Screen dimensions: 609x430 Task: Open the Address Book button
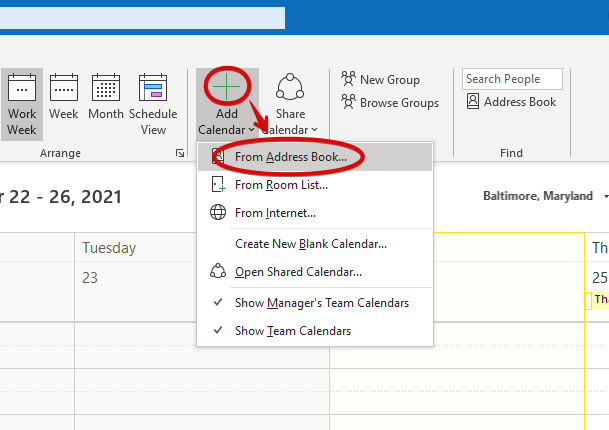pos(511,102)
